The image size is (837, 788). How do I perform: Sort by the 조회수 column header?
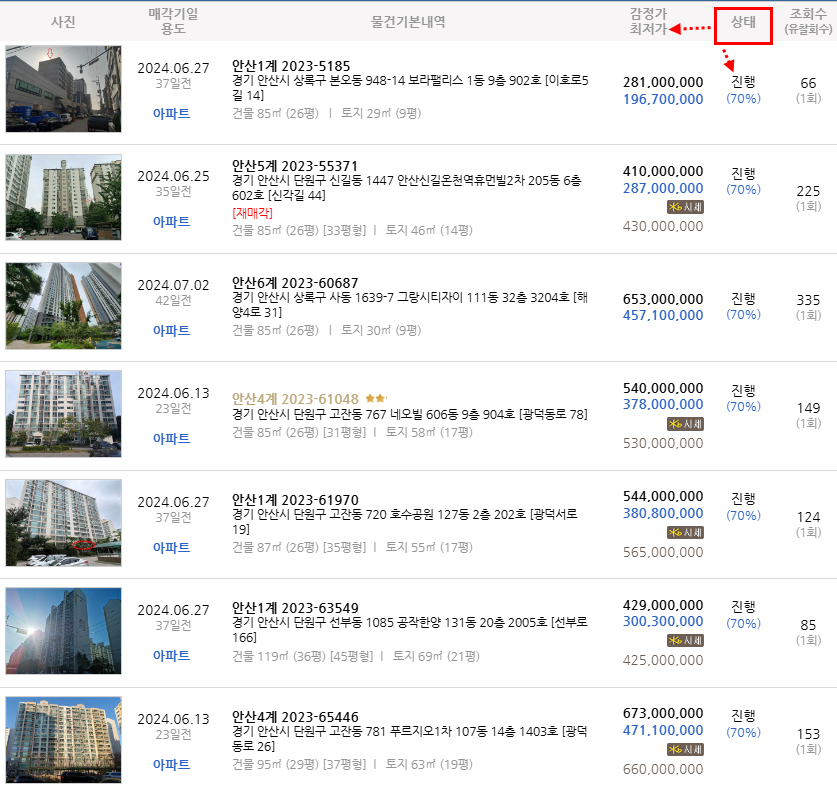coord(808,21)
